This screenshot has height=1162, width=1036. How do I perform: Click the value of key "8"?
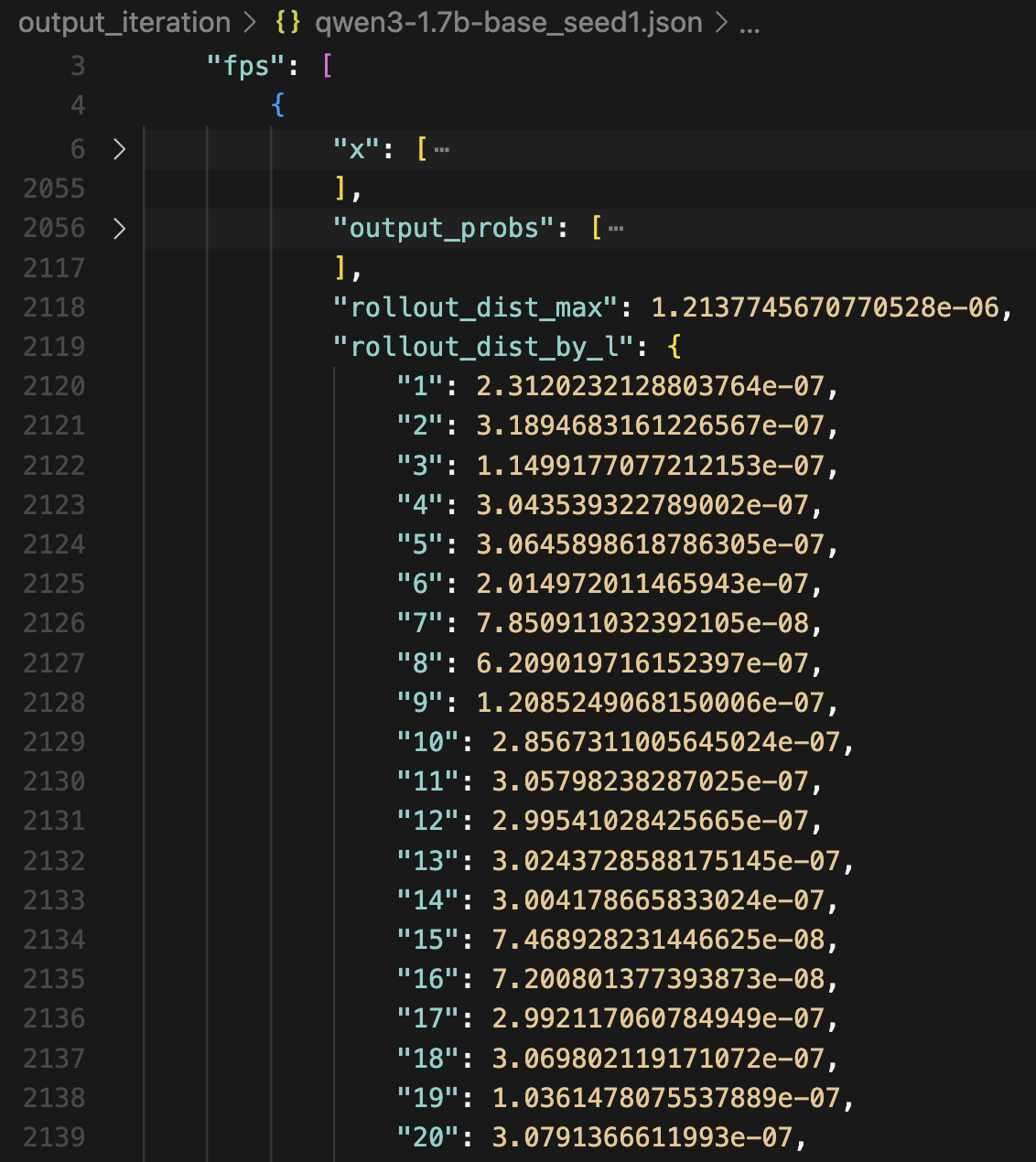click(x=642, y=663)
